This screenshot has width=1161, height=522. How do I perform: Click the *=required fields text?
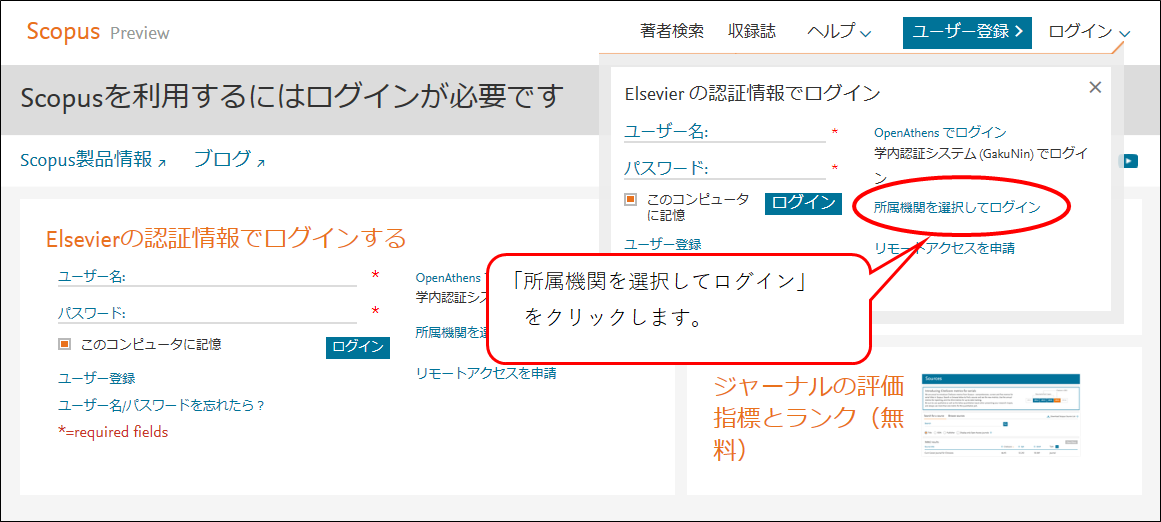[113, 432]
